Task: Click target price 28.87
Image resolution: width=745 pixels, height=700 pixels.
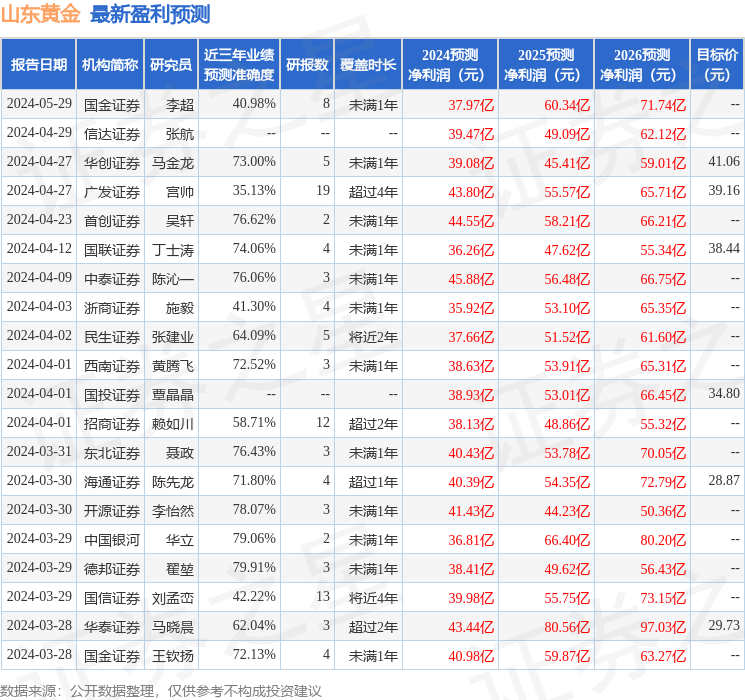Action: (724, 480)
